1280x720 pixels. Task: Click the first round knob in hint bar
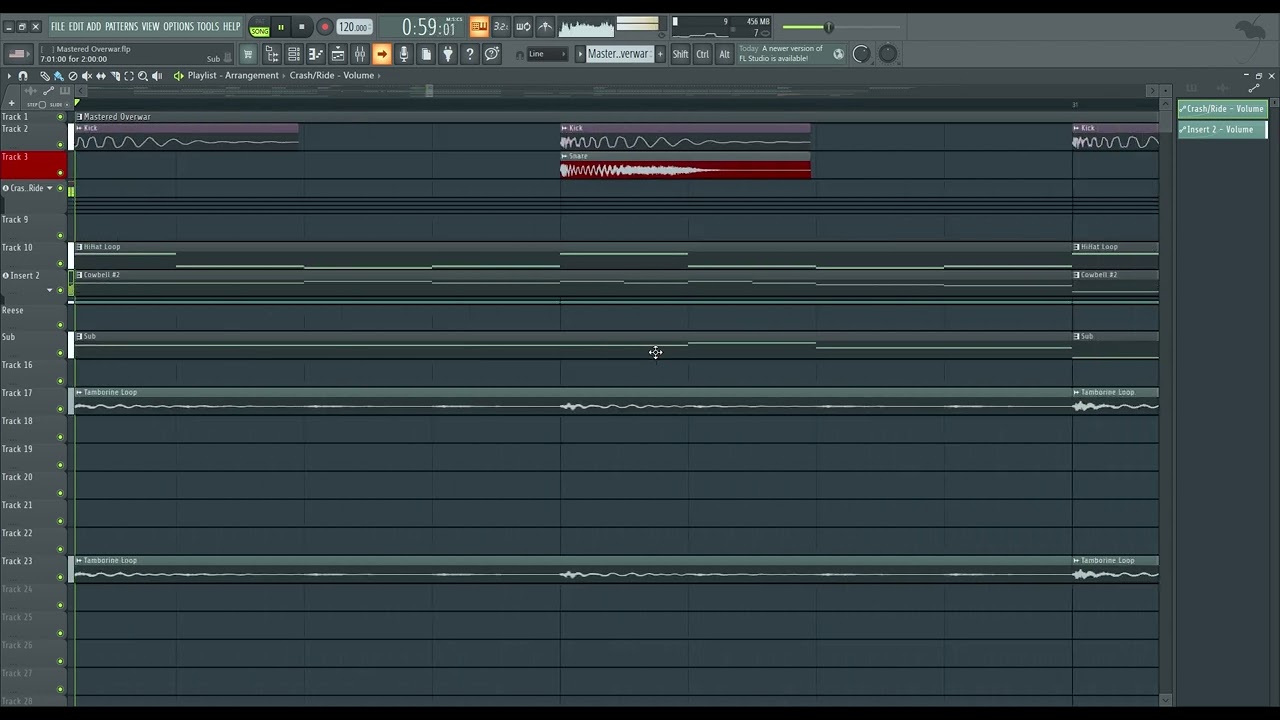point(861,54)
